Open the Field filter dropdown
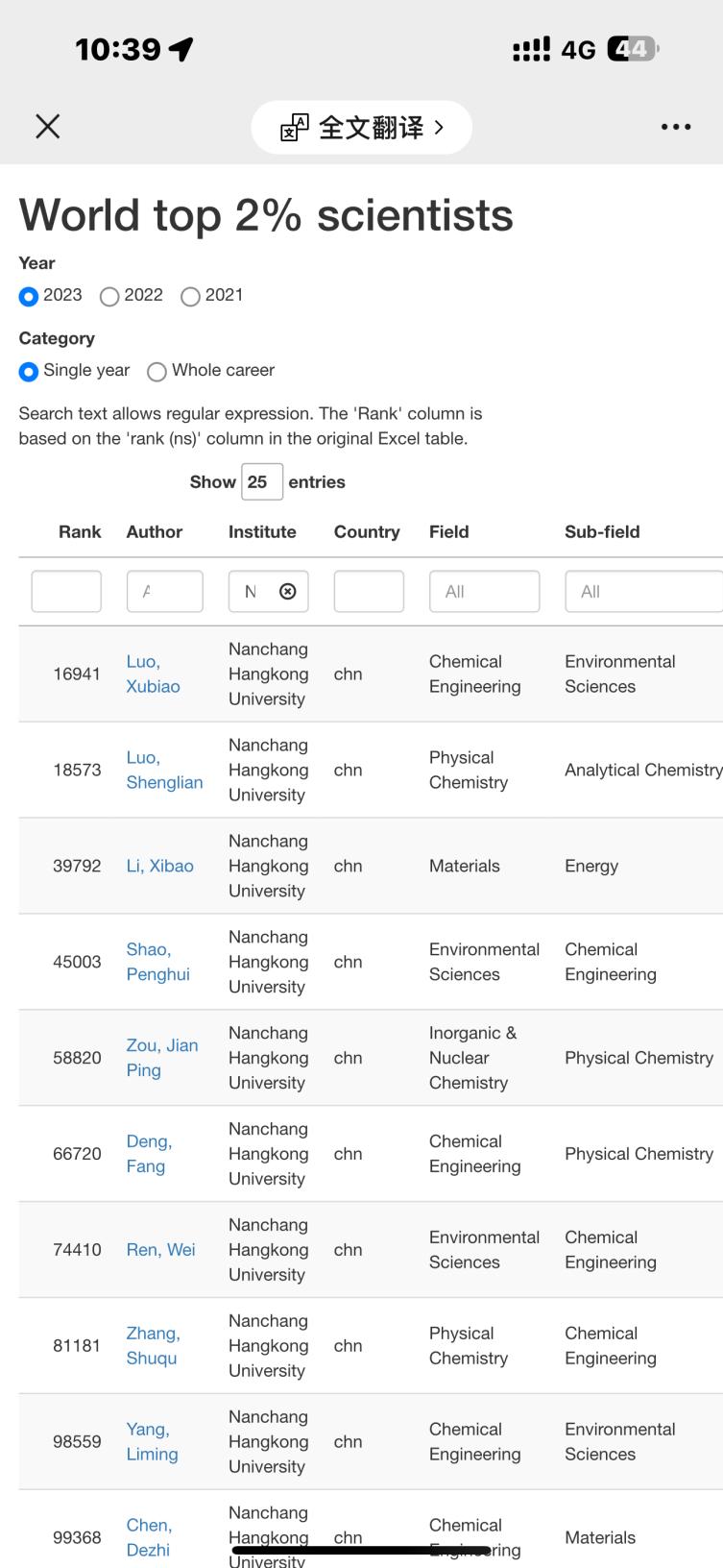 484,592
